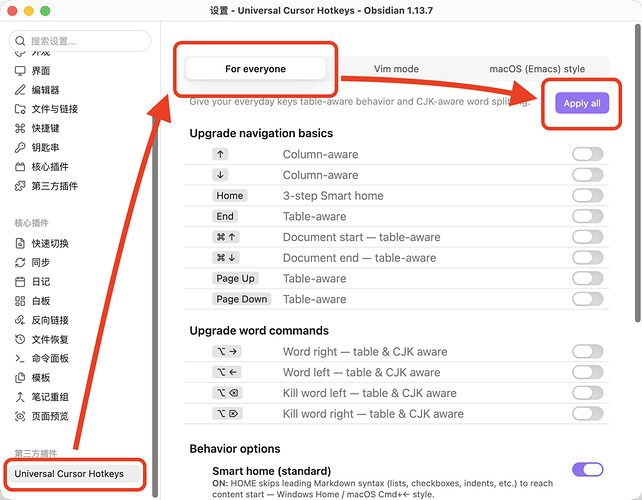
Task: Click the 模板 copy-pages icon
Action: click(x=20, y=378)
